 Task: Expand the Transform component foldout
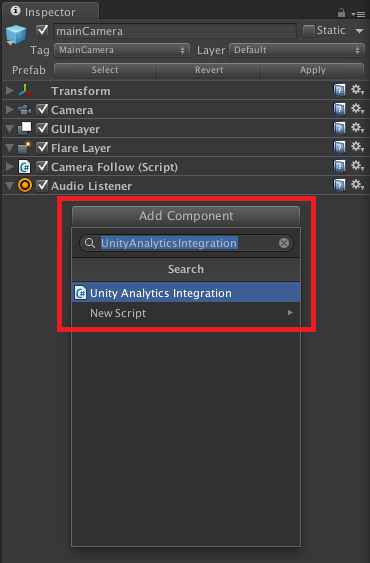tap(10, 90)
